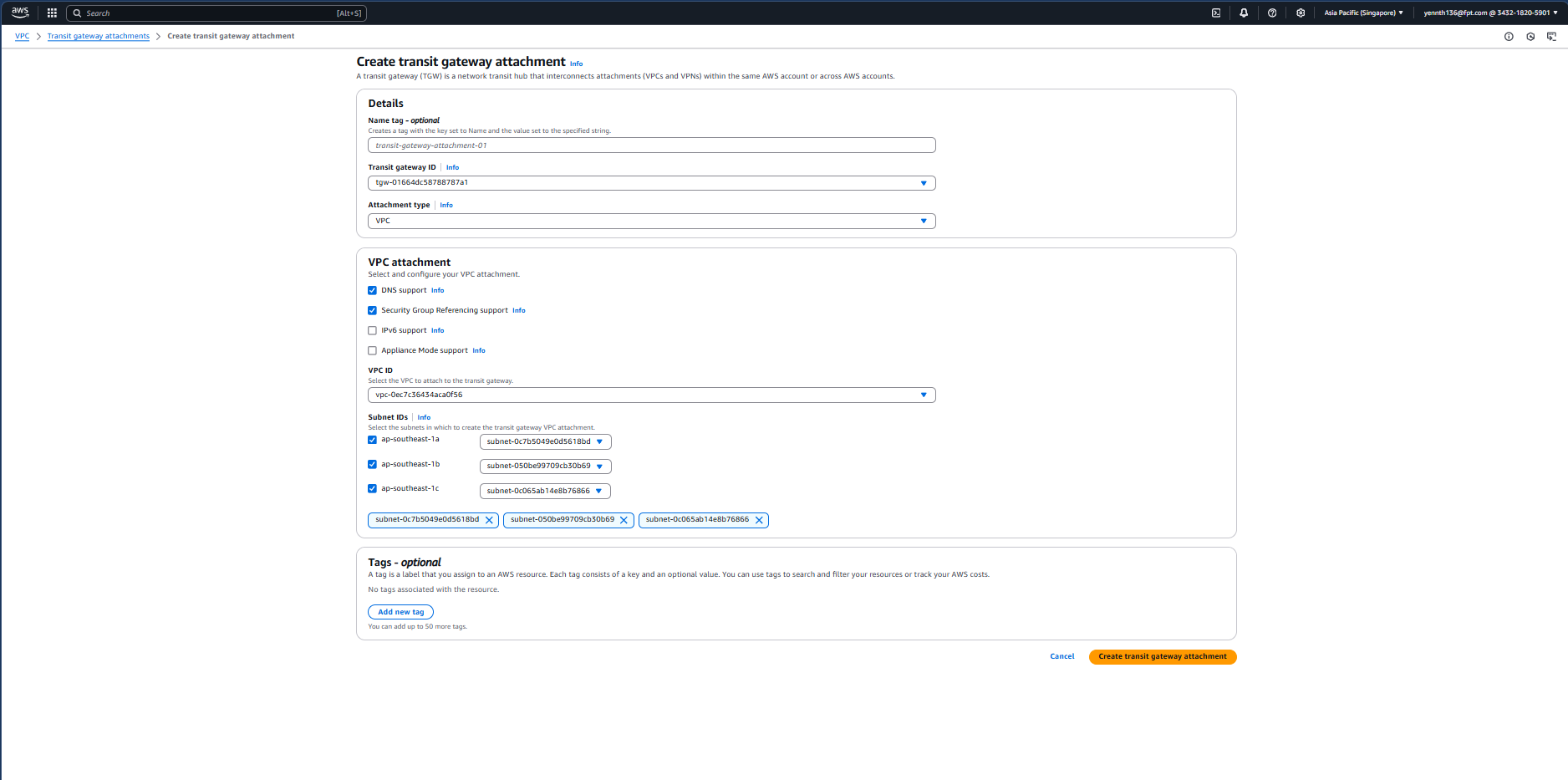The height and width of the screenshot is (780, 1568).
Task: Click the VPC breadcrumb link
Action: point(22,37)
